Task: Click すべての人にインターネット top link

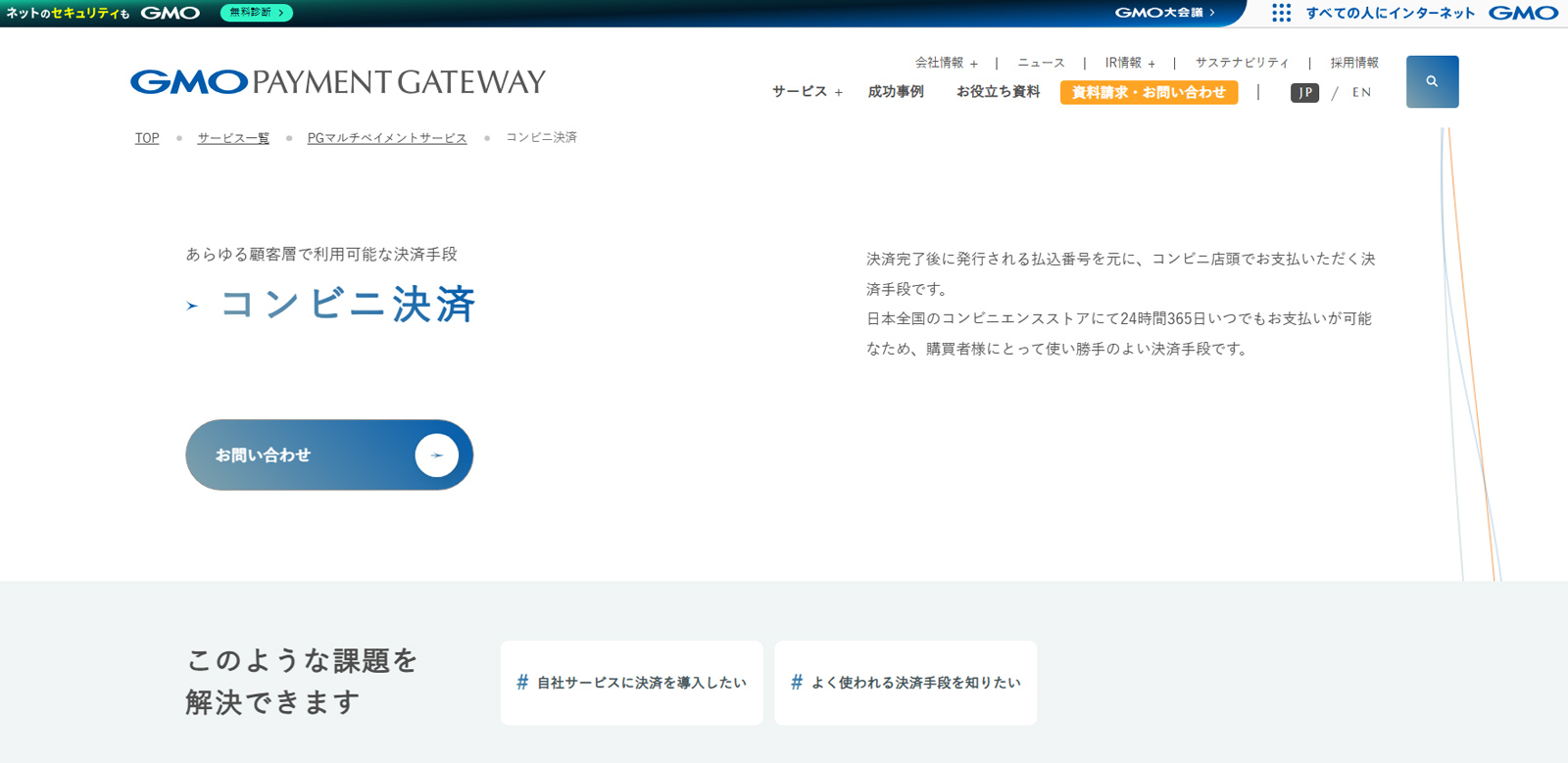Action: [1390, 13]
